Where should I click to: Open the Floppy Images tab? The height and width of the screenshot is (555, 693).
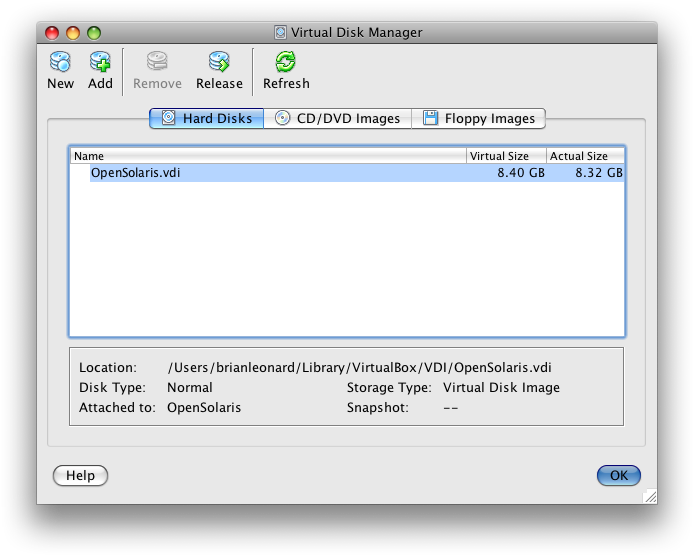pos(479,118)
